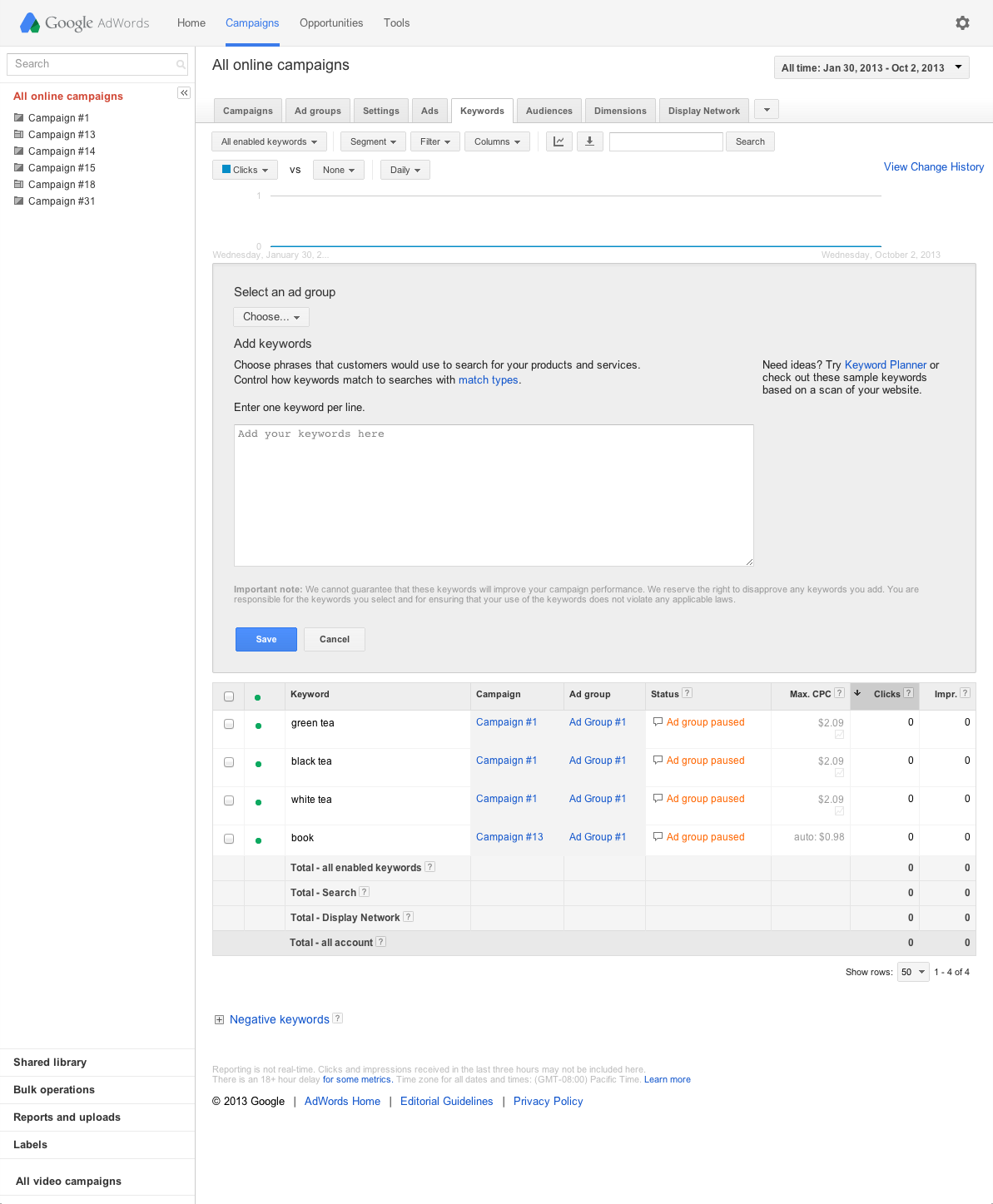Collapse the campaigns sidebar panel
This screenshot has height=1204, width=993.
[183, 92]
